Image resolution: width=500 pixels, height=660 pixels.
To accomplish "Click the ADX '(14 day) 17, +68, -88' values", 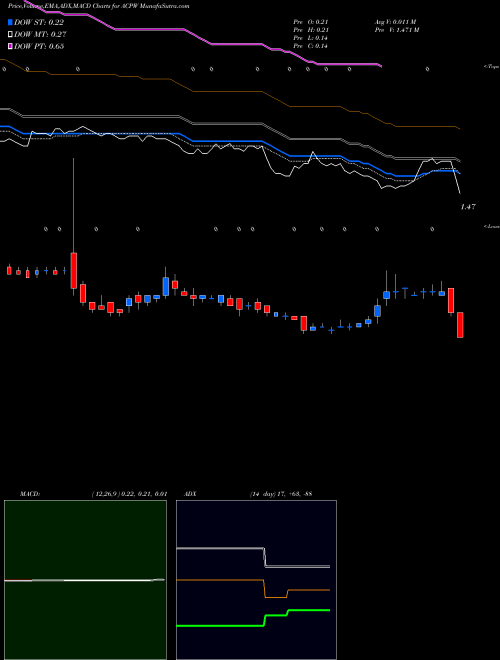I will click(280, 494).
